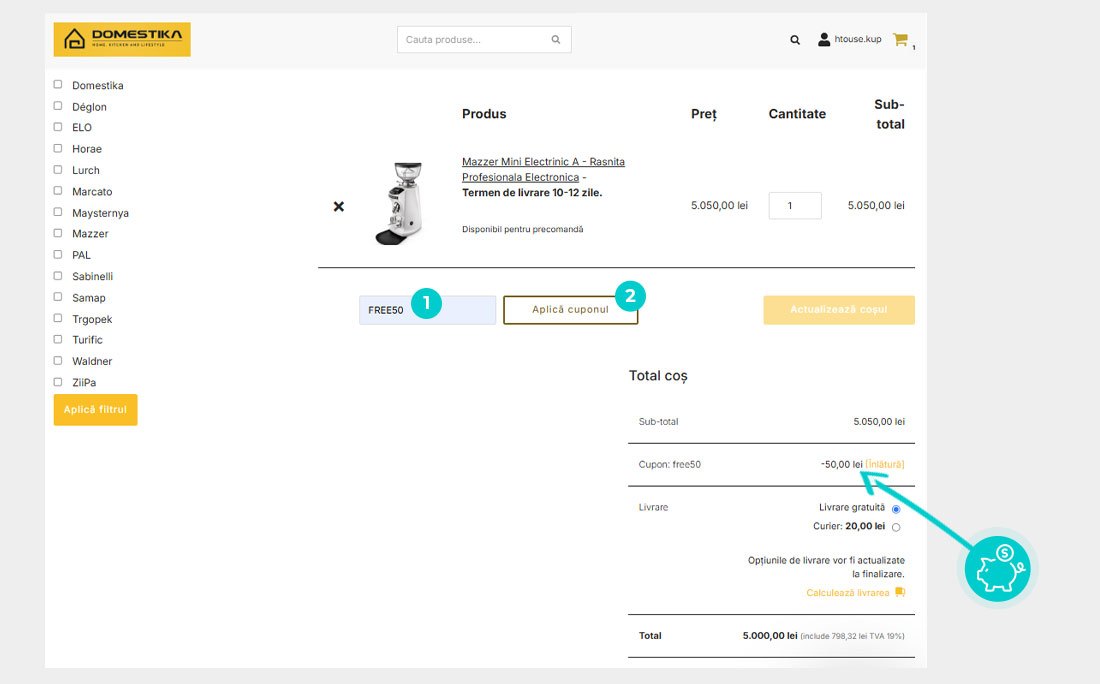
Task: Open the Calculează livrarea link
Action: [847, 593]
